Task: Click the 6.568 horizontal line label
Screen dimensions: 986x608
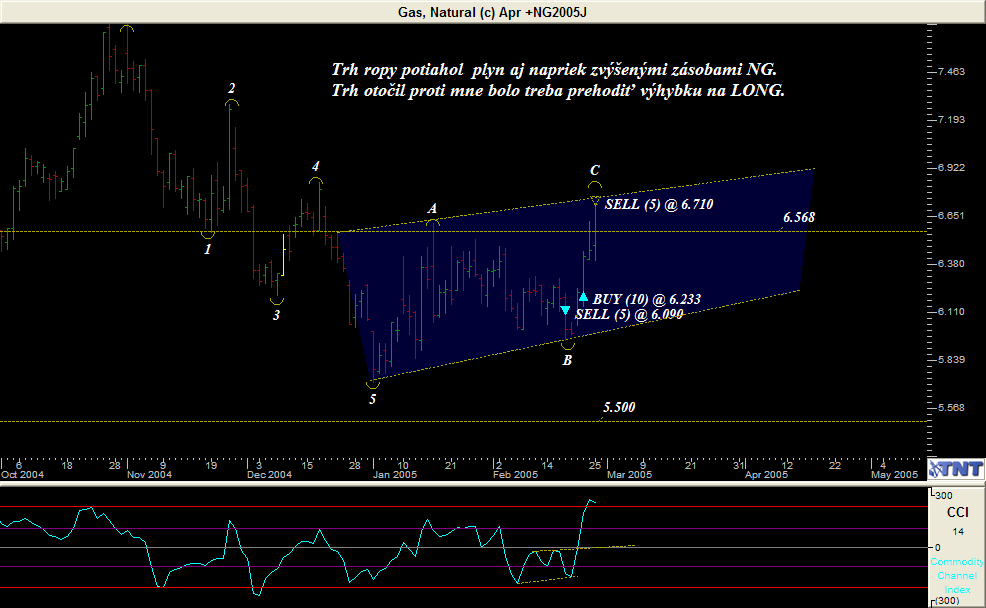Action: click(799, 218)
